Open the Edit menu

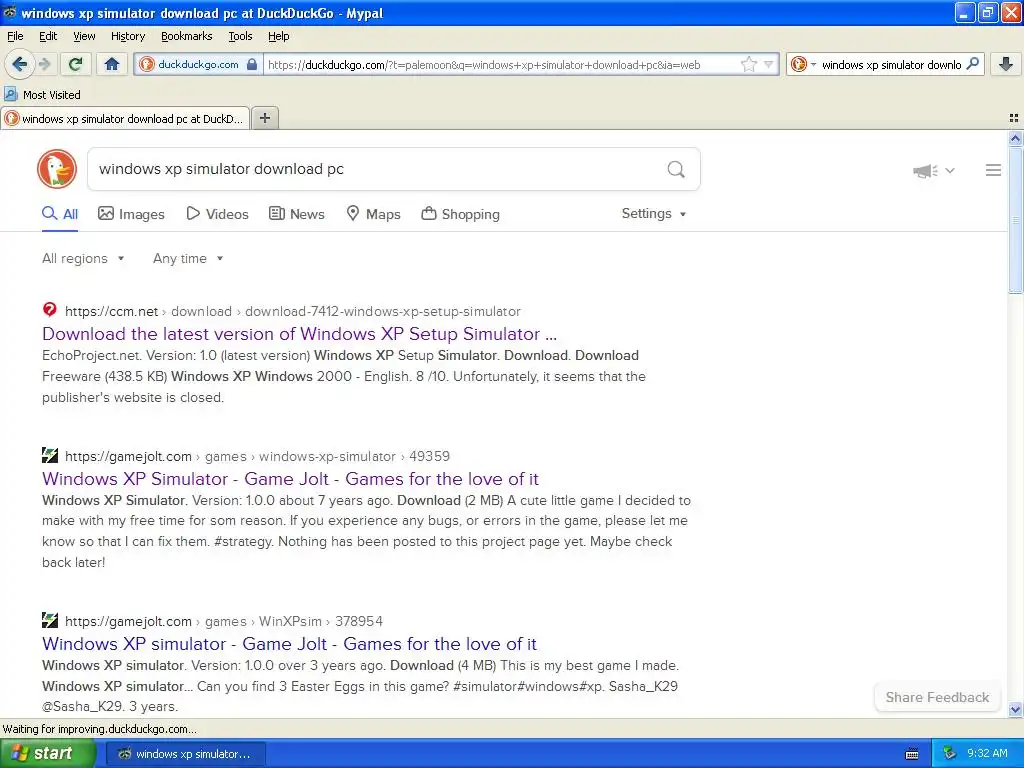48,36
